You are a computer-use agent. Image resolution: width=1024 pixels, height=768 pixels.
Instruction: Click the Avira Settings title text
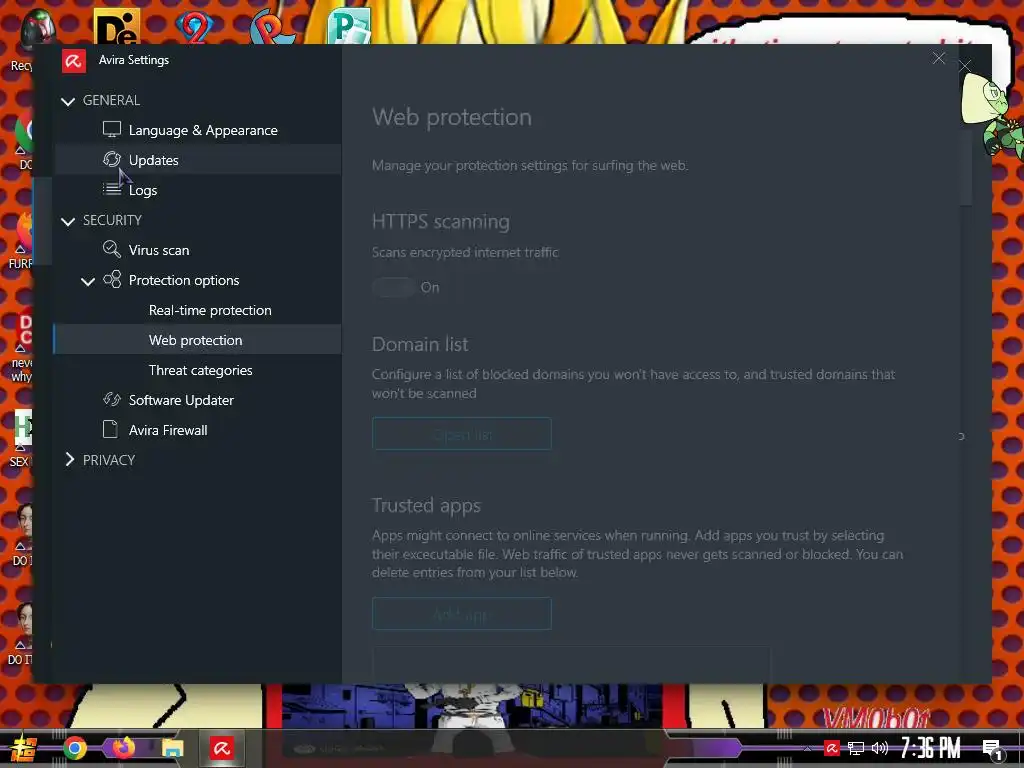point(134,60)
